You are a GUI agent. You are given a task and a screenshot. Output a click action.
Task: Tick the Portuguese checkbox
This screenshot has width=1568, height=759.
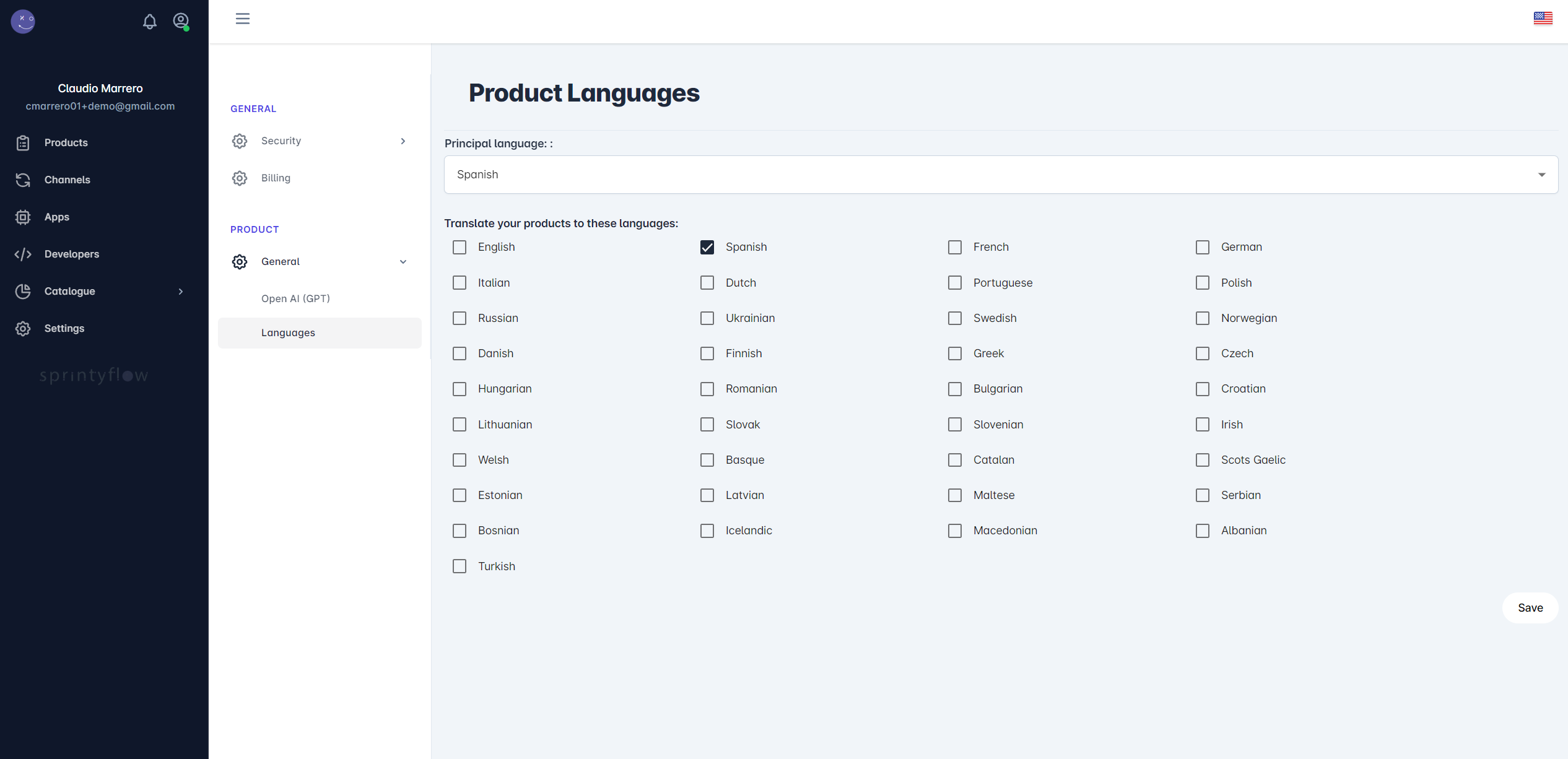(955, 283)
